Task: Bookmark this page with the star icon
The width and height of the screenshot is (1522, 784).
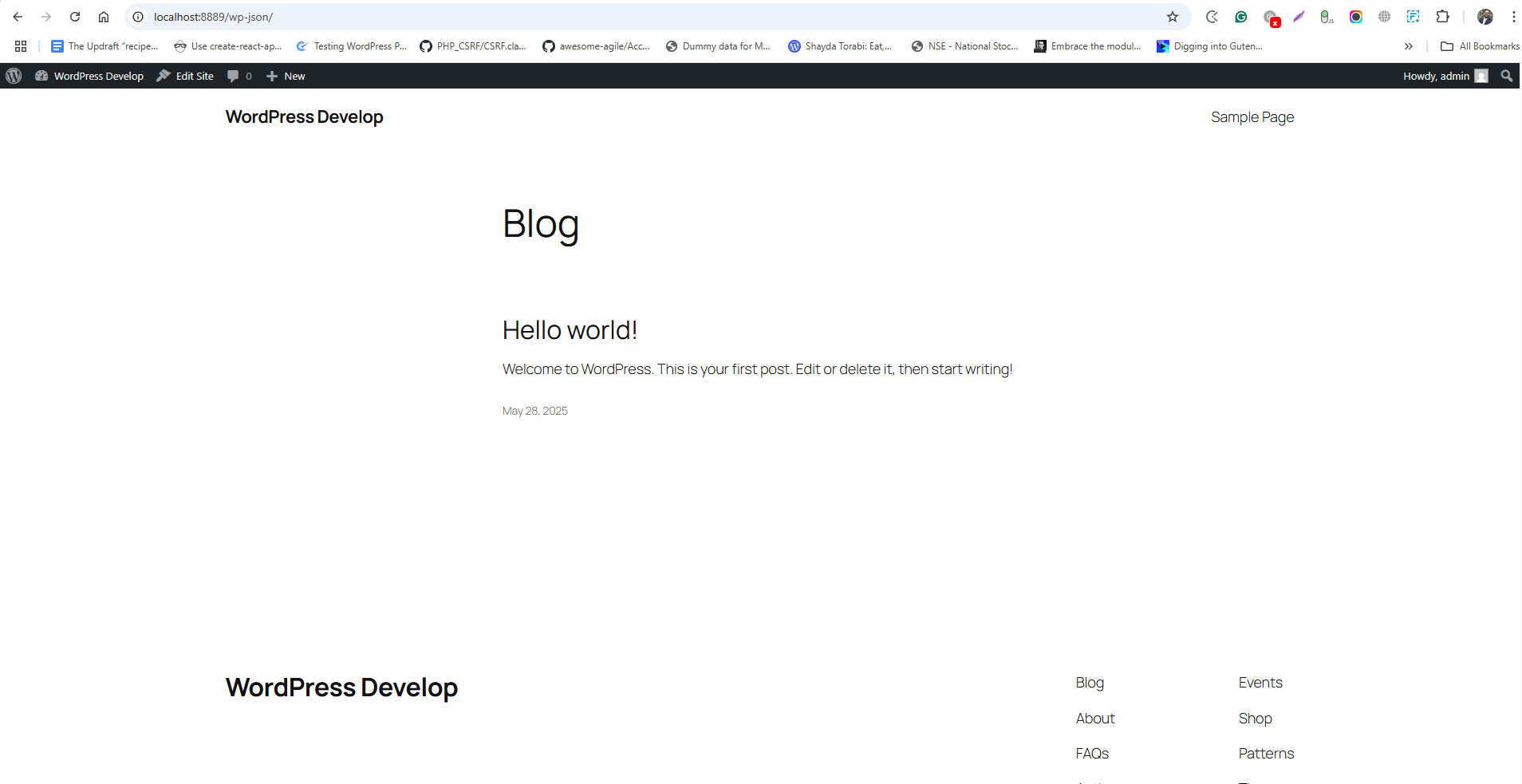Action: coord(1173,17)
